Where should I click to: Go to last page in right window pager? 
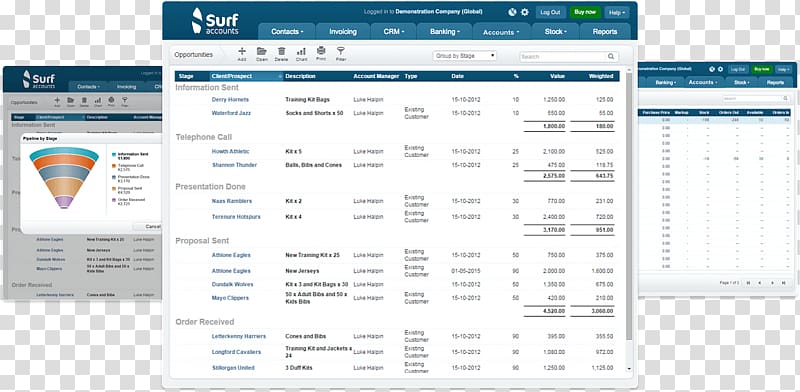[784, 282]
